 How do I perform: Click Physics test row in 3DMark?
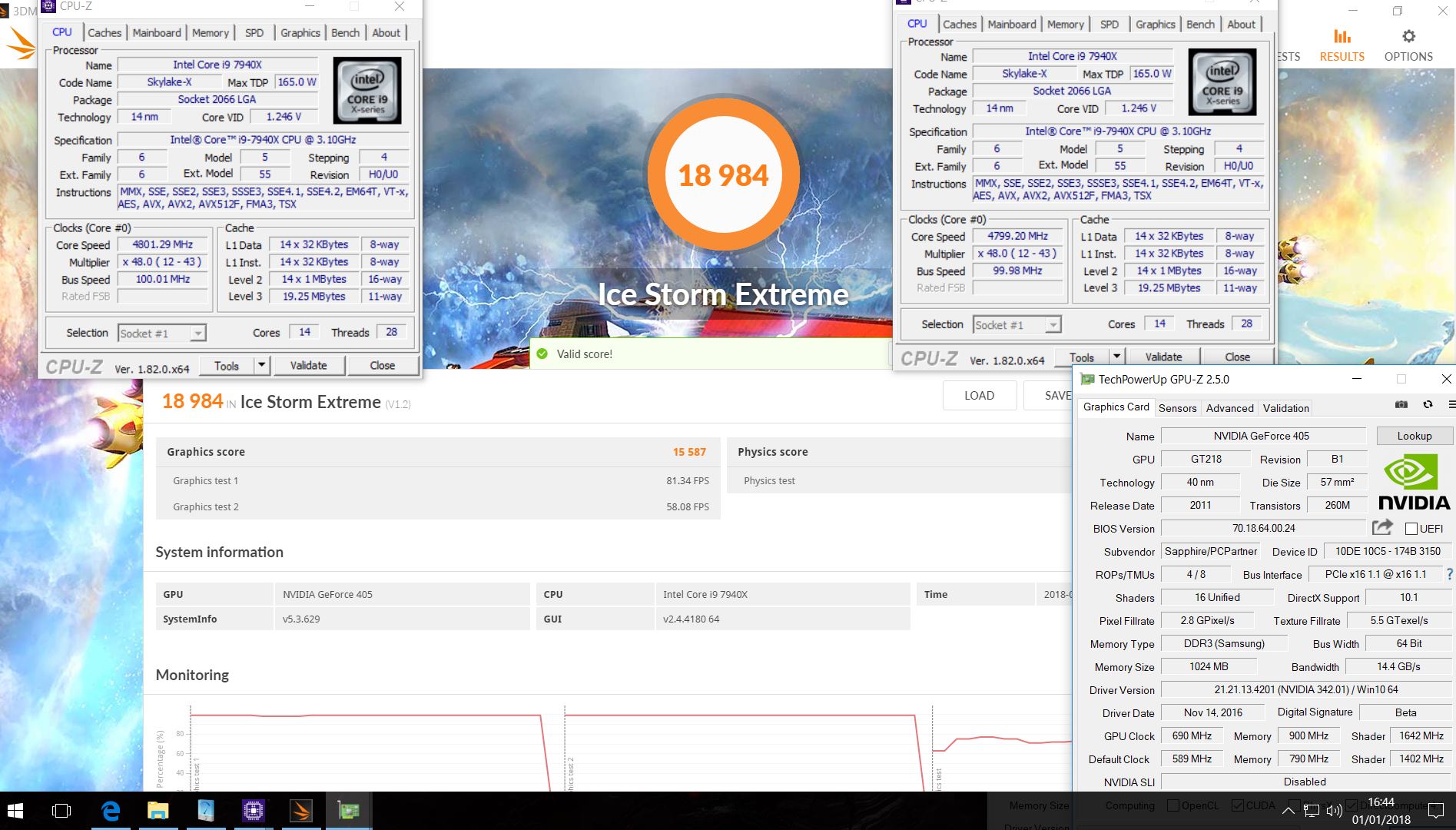tap(899, 480)
